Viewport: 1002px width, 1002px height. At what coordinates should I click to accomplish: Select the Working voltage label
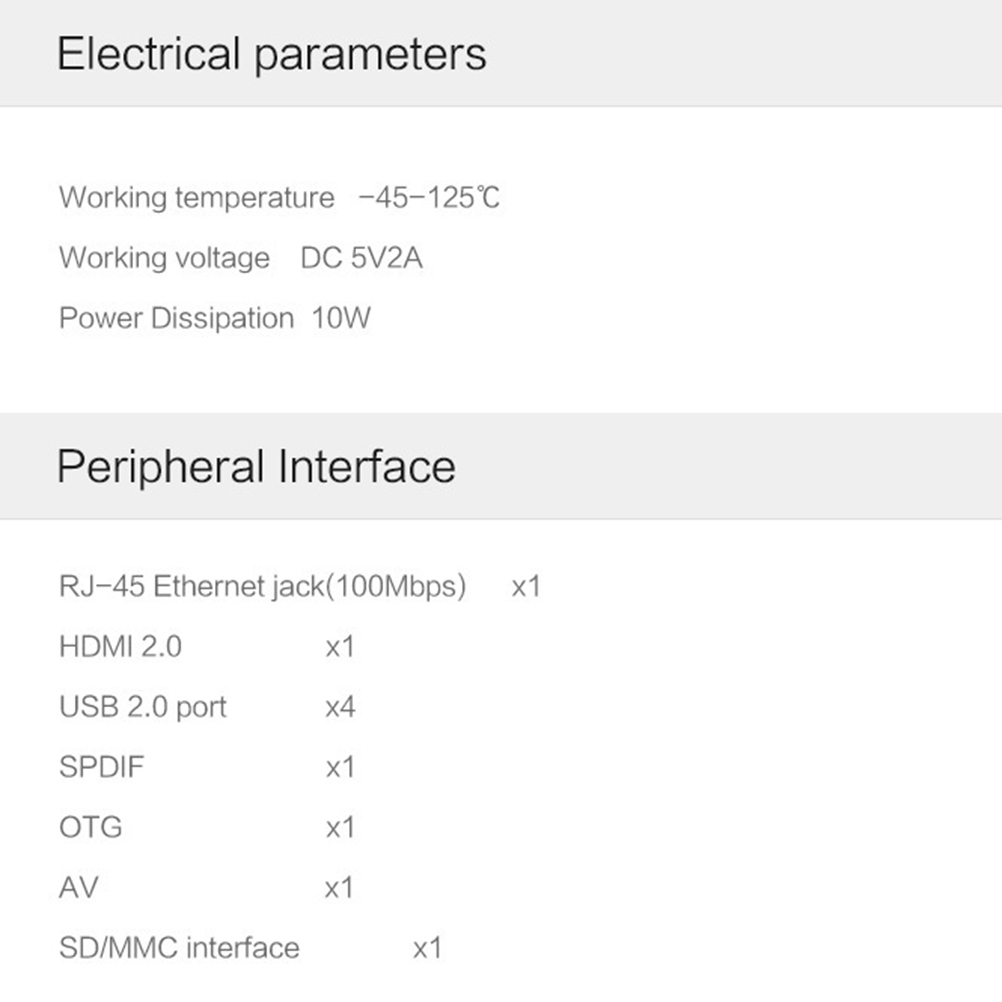pyautogui.click(x=164, y=258)
